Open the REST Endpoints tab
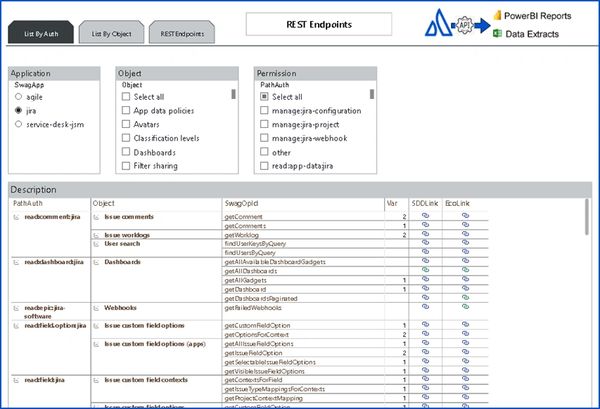Image resolution: width=600 pixels, height=409 pixels. click(x=179, y=34)
